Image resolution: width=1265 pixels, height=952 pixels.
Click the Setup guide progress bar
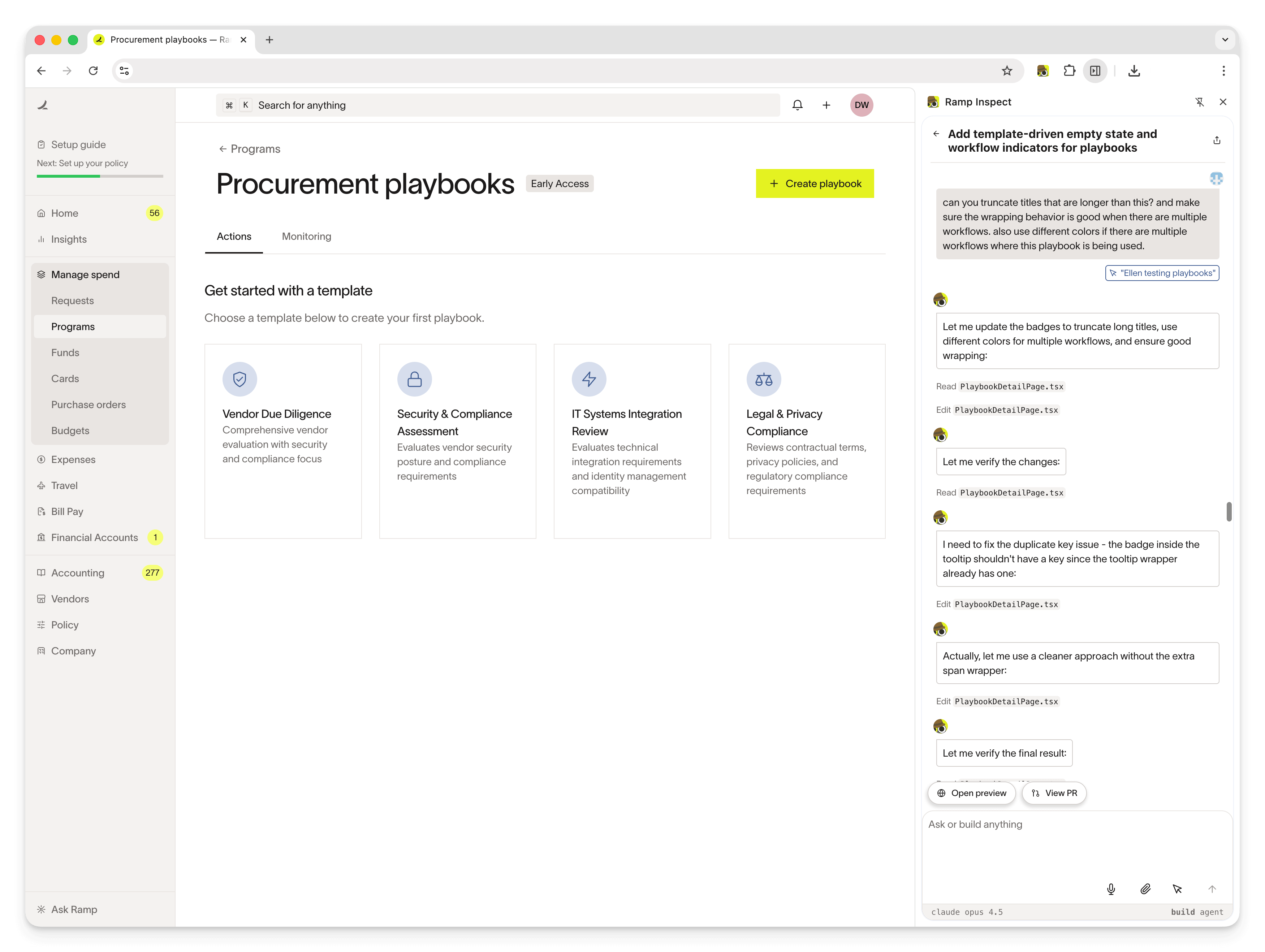100,176
